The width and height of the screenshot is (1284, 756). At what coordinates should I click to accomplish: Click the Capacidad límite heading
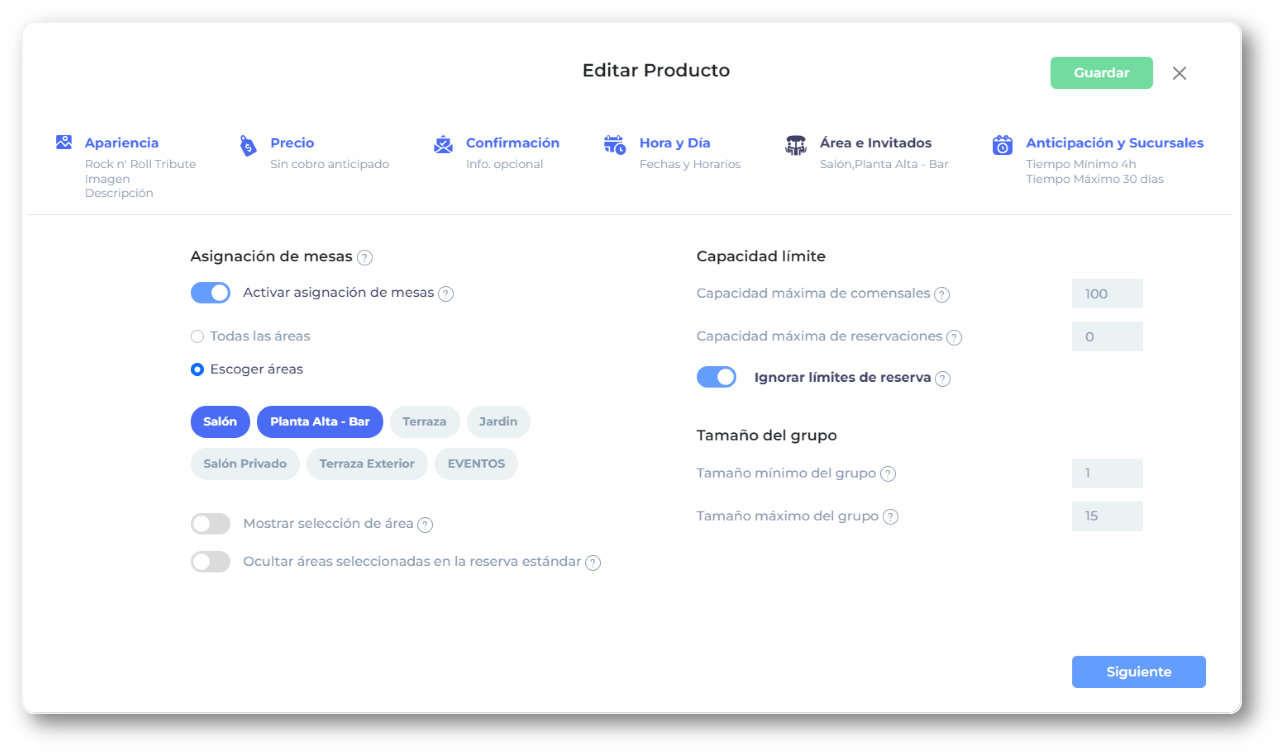tap(761, 257)
